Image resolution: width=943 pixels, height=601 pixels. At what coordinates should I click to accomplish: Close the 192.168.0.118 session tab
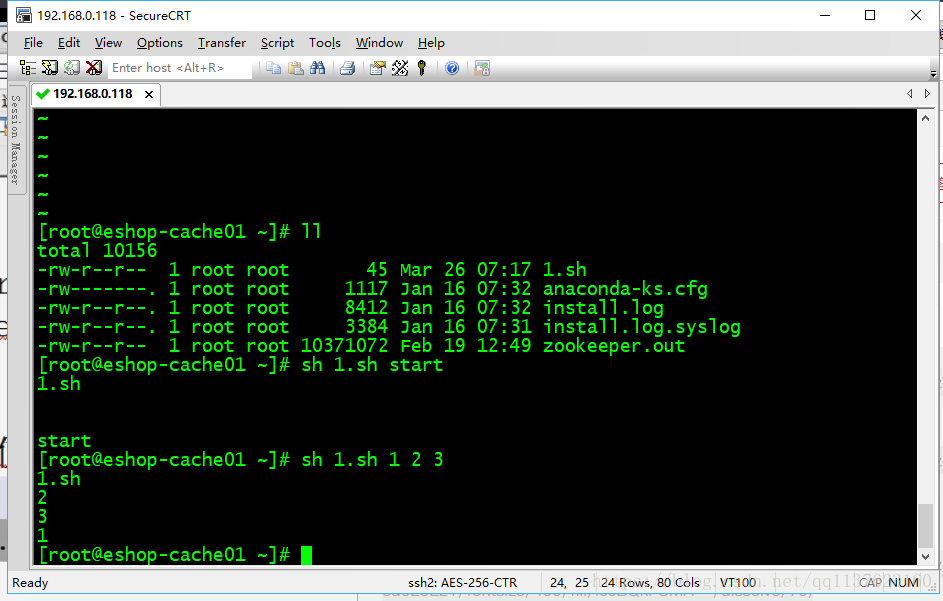click(149, 94)
